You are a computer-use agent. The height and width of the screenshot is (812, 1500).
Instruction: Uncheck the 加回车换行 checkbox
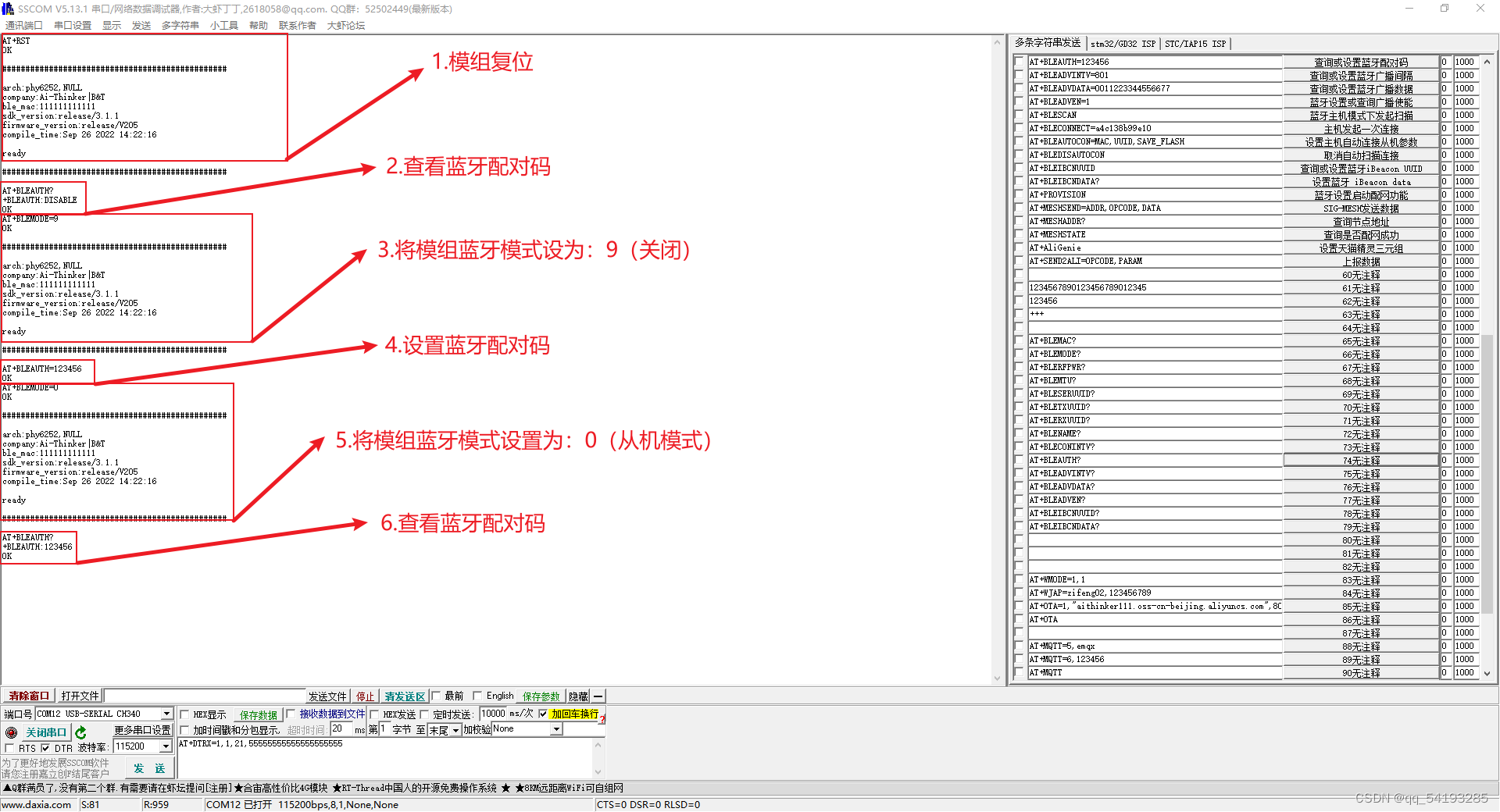click(543, 714)
